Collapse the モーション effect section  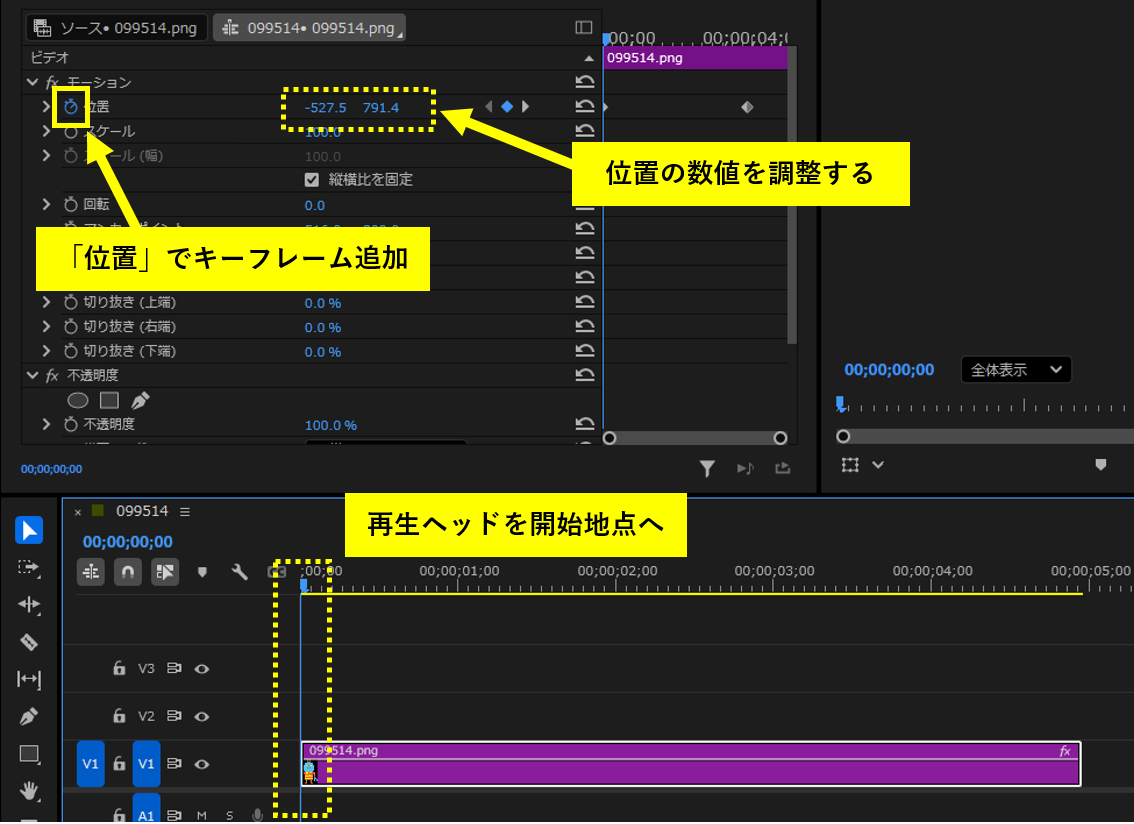point(31,81)
